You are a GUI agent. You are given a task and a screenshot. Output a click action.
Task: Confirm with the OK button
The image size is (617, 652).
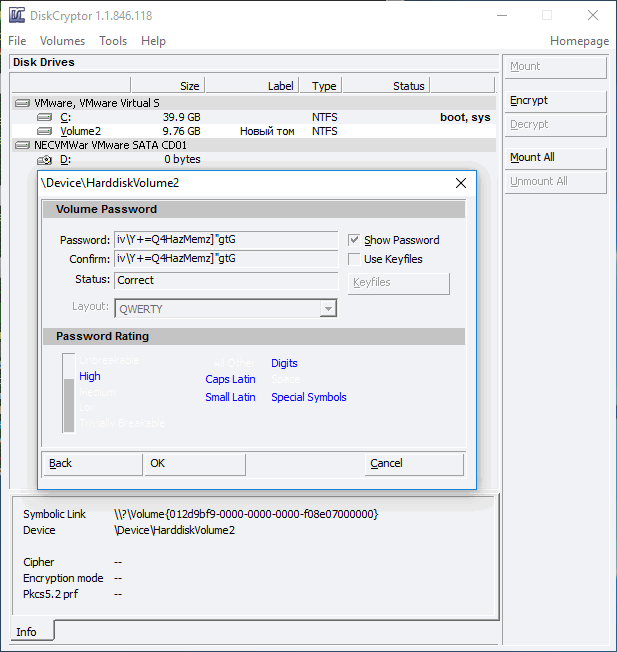click(x=195, y=464)
